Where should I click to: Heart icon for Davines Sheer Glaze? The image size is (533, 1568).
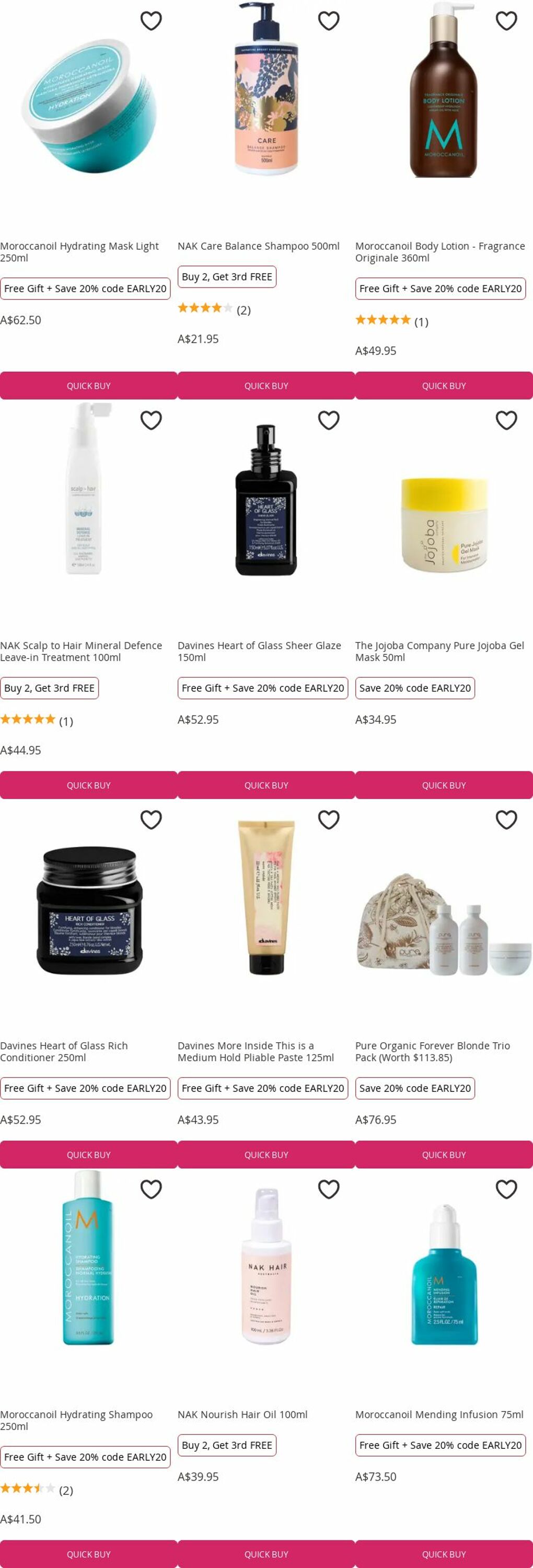click(x=329, y=420)
